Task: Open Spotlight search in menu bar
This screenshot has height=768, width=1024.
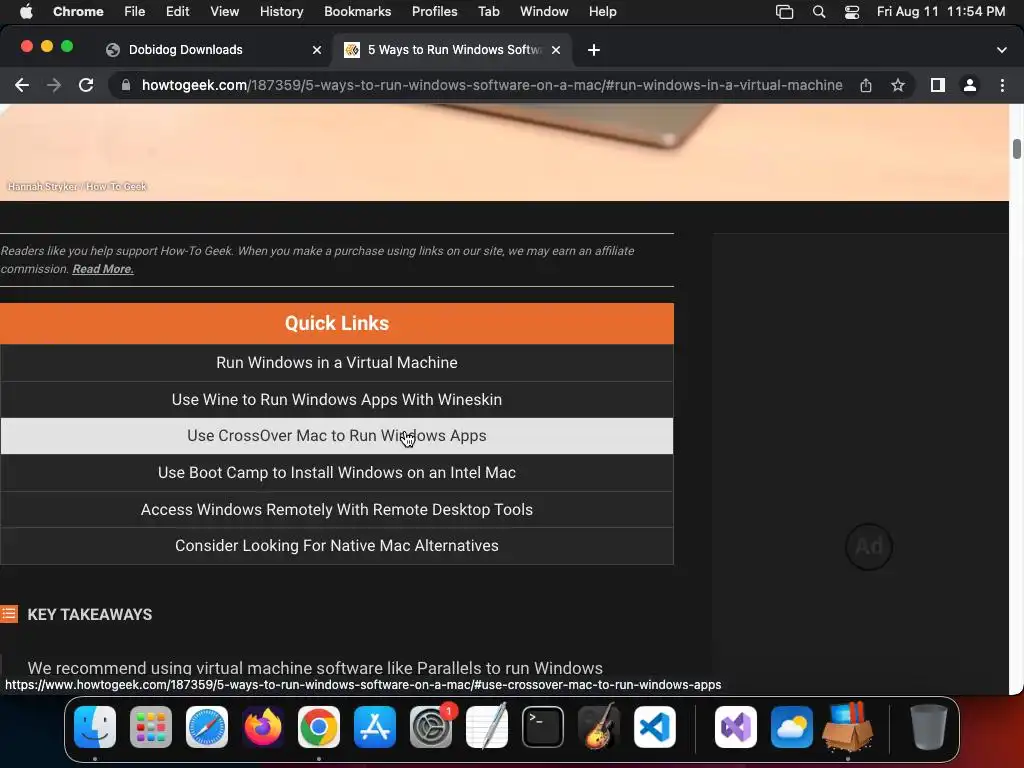Action: [818, 11]
